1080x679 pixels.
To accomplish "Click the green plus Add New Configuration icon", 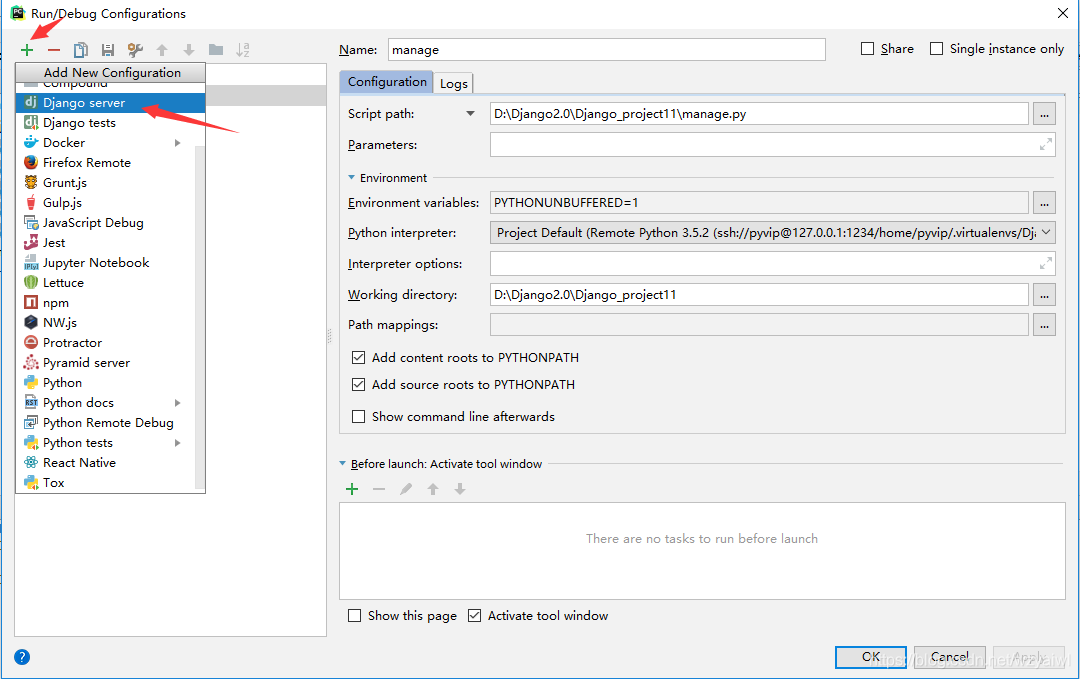I will click(27, 50).
